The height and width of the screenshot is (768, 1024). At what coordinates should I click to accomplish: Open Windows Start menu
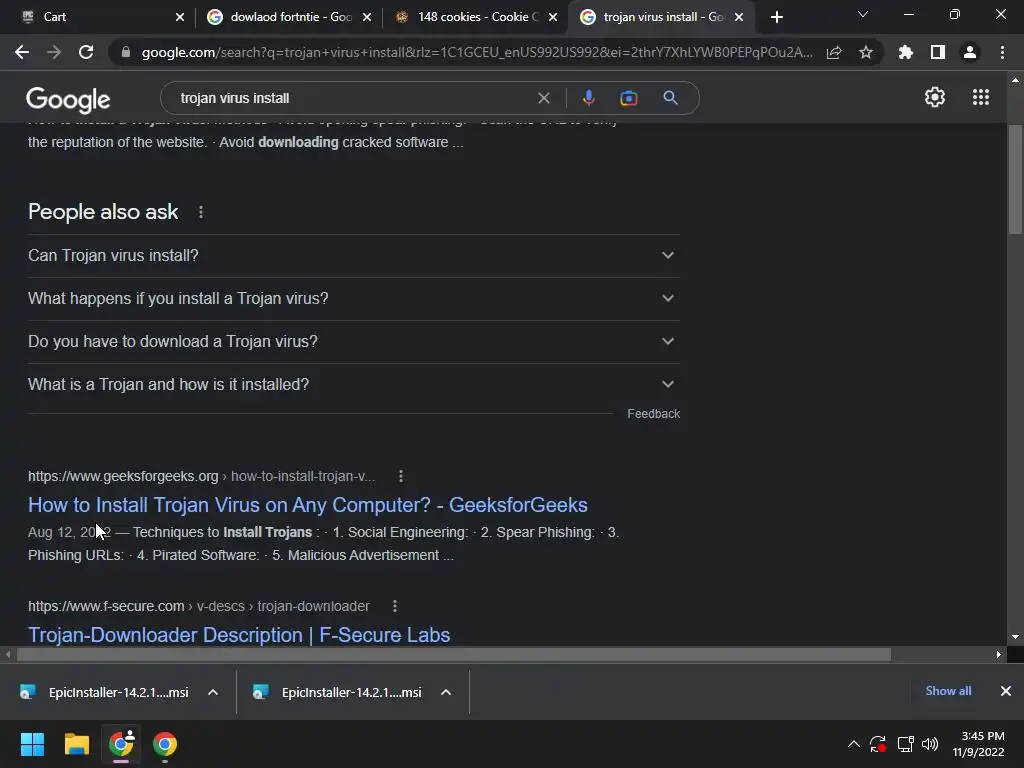[x=32, y=744]
